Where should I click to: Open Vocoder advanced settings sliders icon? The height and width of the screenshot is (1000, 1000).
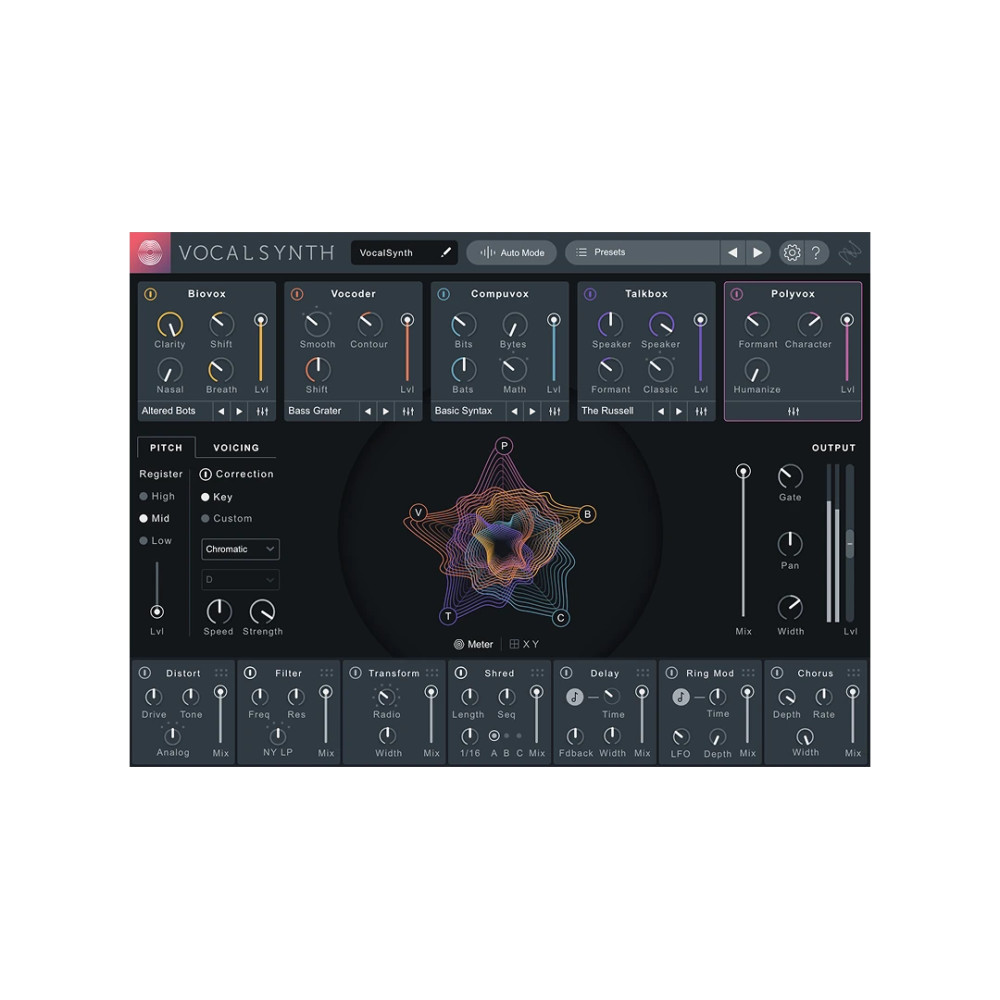[x=408, y=411]
